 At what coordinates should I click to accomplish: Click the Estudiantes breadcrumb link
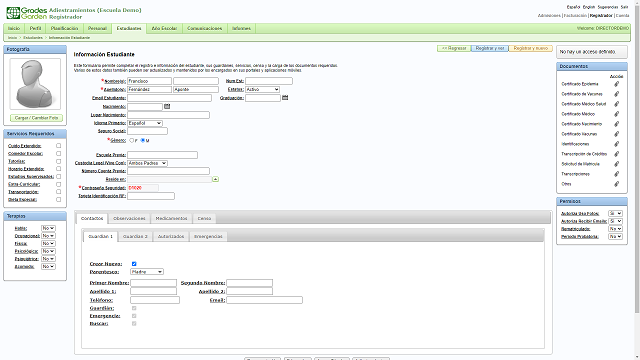(33, 38)
